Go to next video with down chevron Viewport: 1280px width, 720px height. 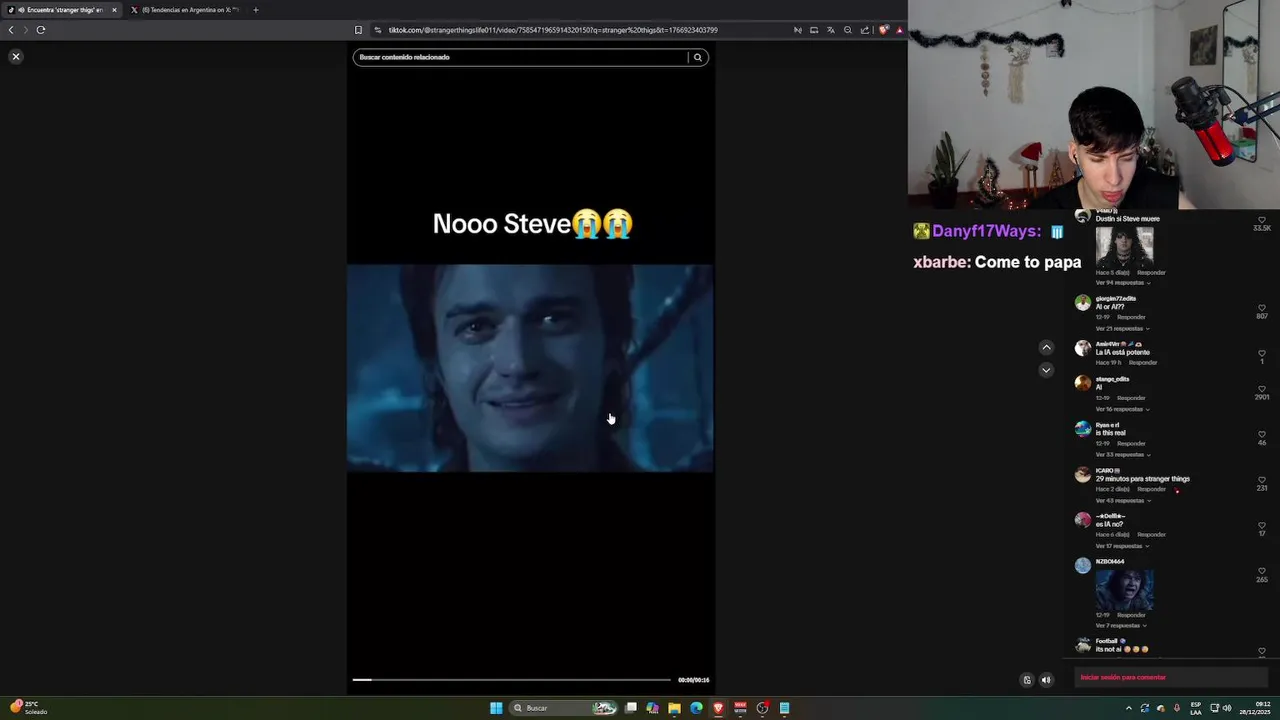coord(1046,370)
